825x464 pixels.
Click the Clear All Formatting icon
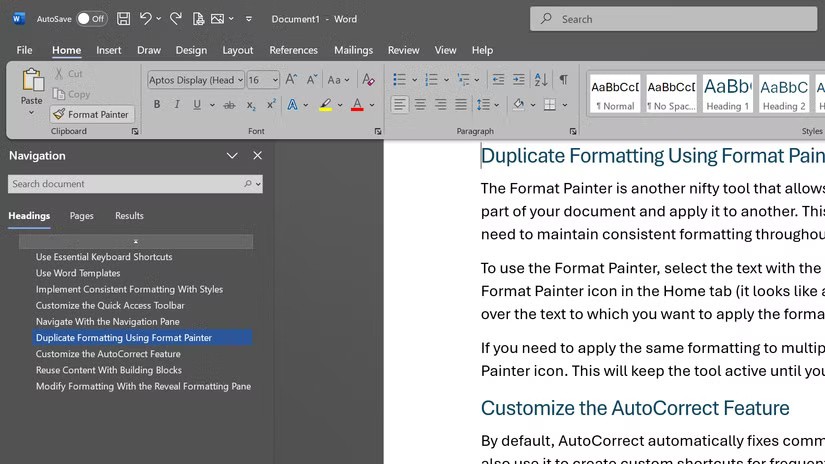(x=369, y=80)
